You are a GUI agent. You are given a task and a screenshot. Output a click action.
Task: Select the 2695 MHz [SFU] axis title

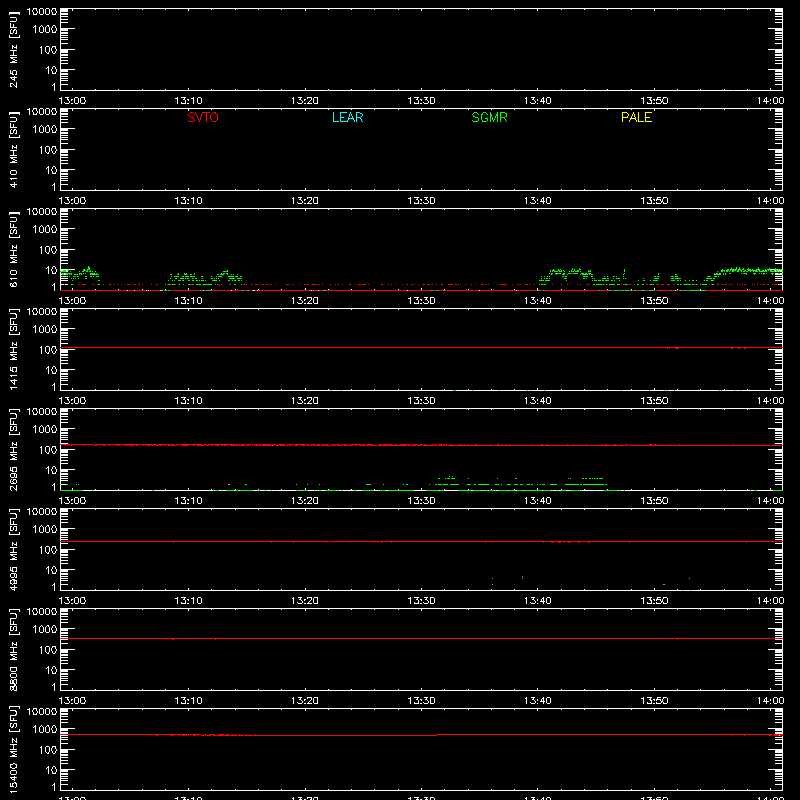pos(14,449)
